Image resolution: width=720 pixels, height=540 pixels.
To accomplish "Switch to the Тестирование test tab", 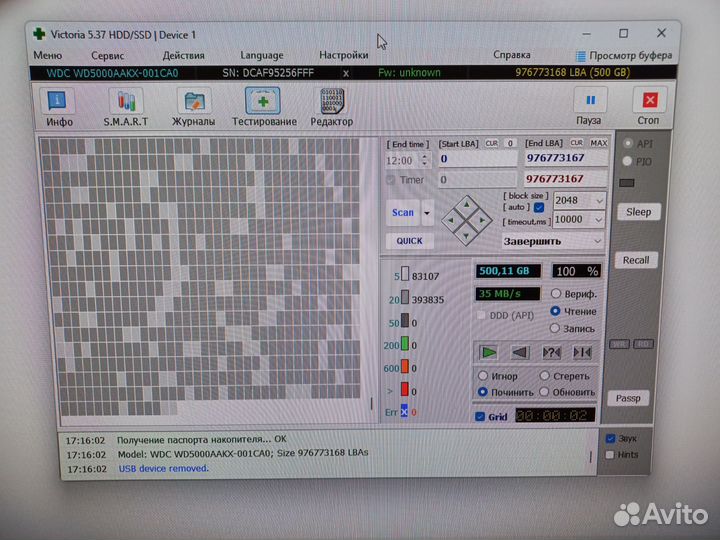I will pyautogui.click(x=264, y=108).
